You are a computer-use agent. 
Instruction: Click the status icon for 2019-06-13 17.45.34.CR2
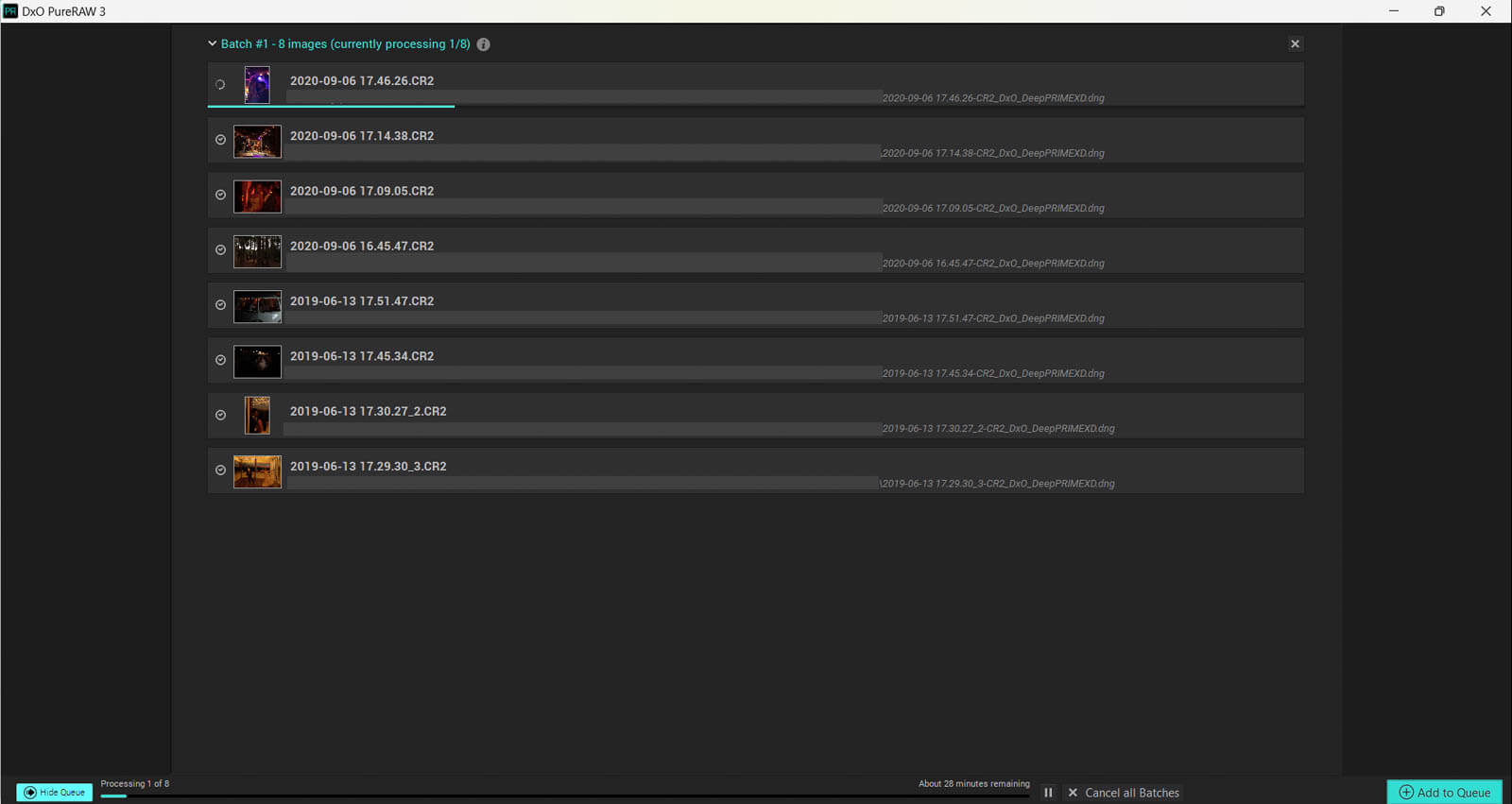(220, 360)
